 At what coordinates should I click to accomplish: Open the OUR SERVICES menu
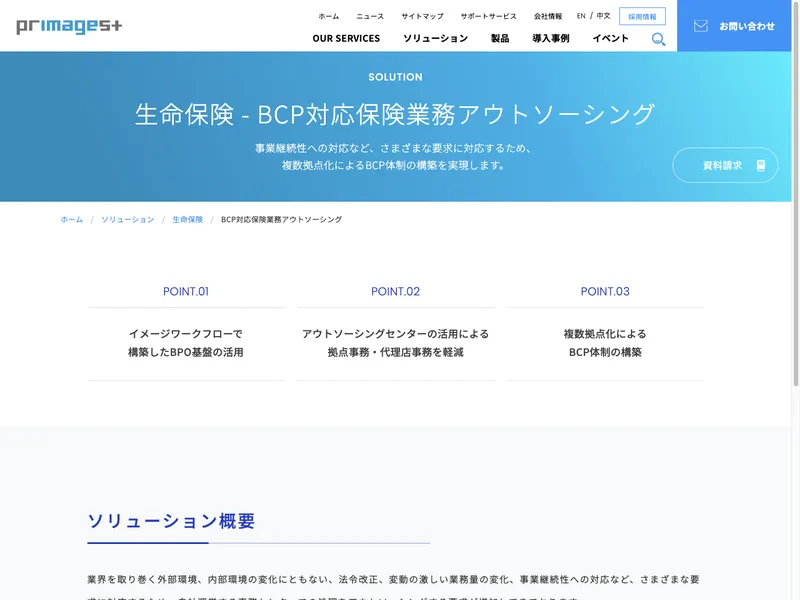346,38
